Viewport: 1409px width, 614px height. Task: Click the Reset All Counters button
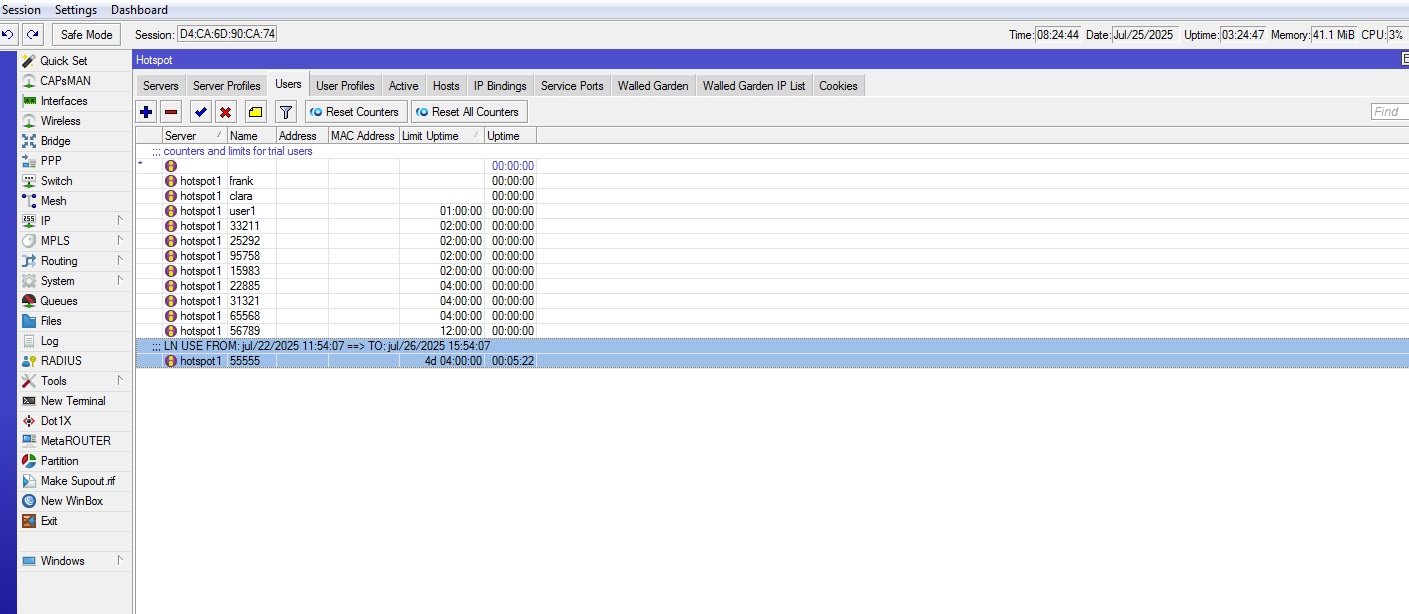[x=469, y=112]
